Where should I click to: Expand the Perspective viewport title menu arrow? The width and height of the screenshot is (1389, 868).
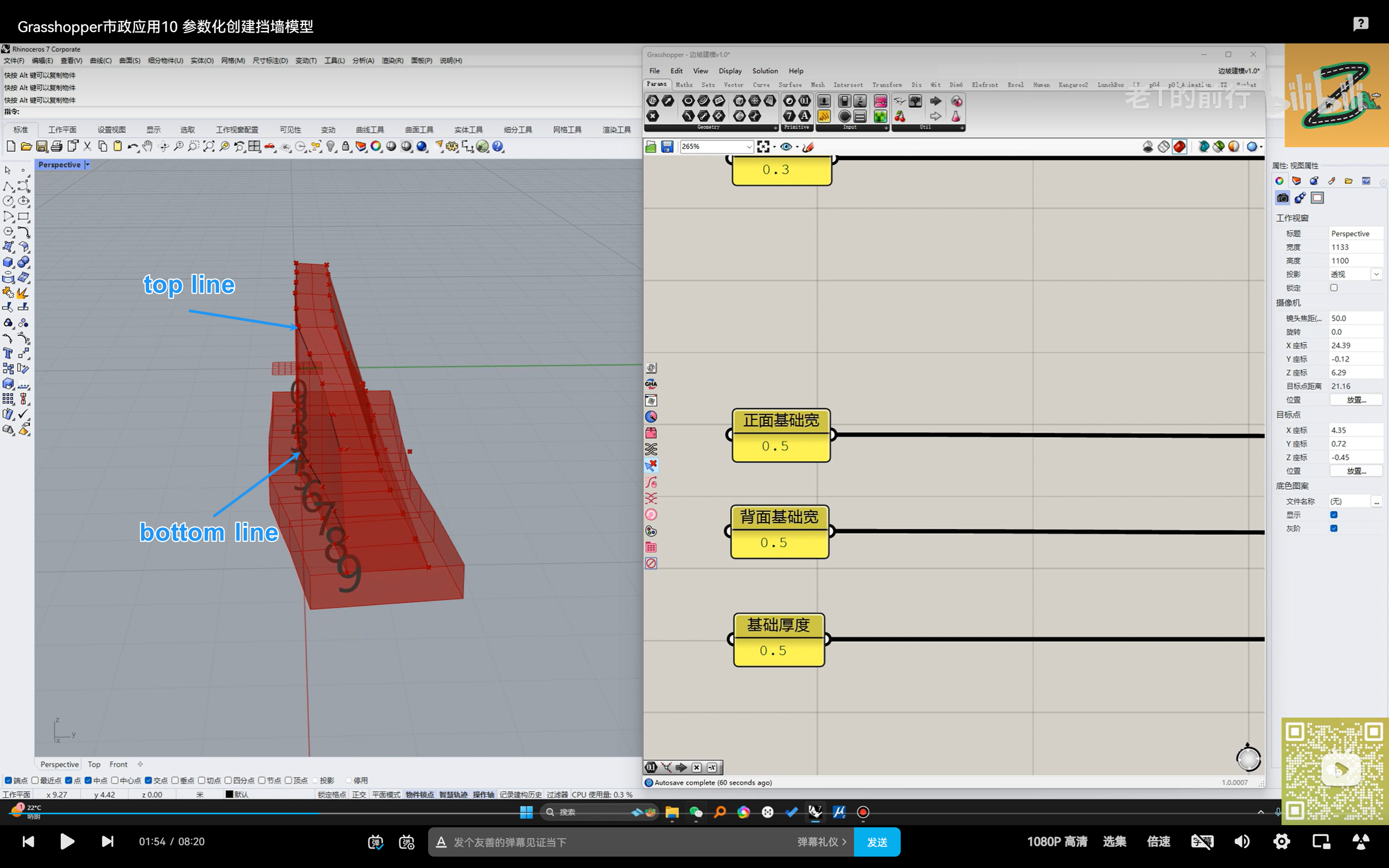click(87, 165)
